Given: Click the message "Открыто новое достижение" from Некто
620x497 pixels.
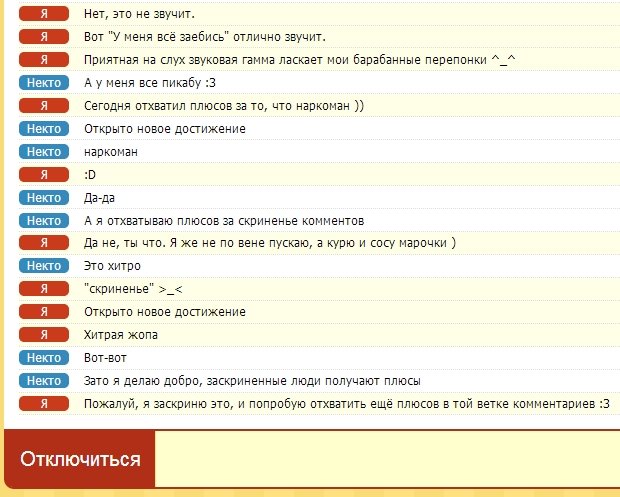Looking at the screenshot, I should 165,129.
